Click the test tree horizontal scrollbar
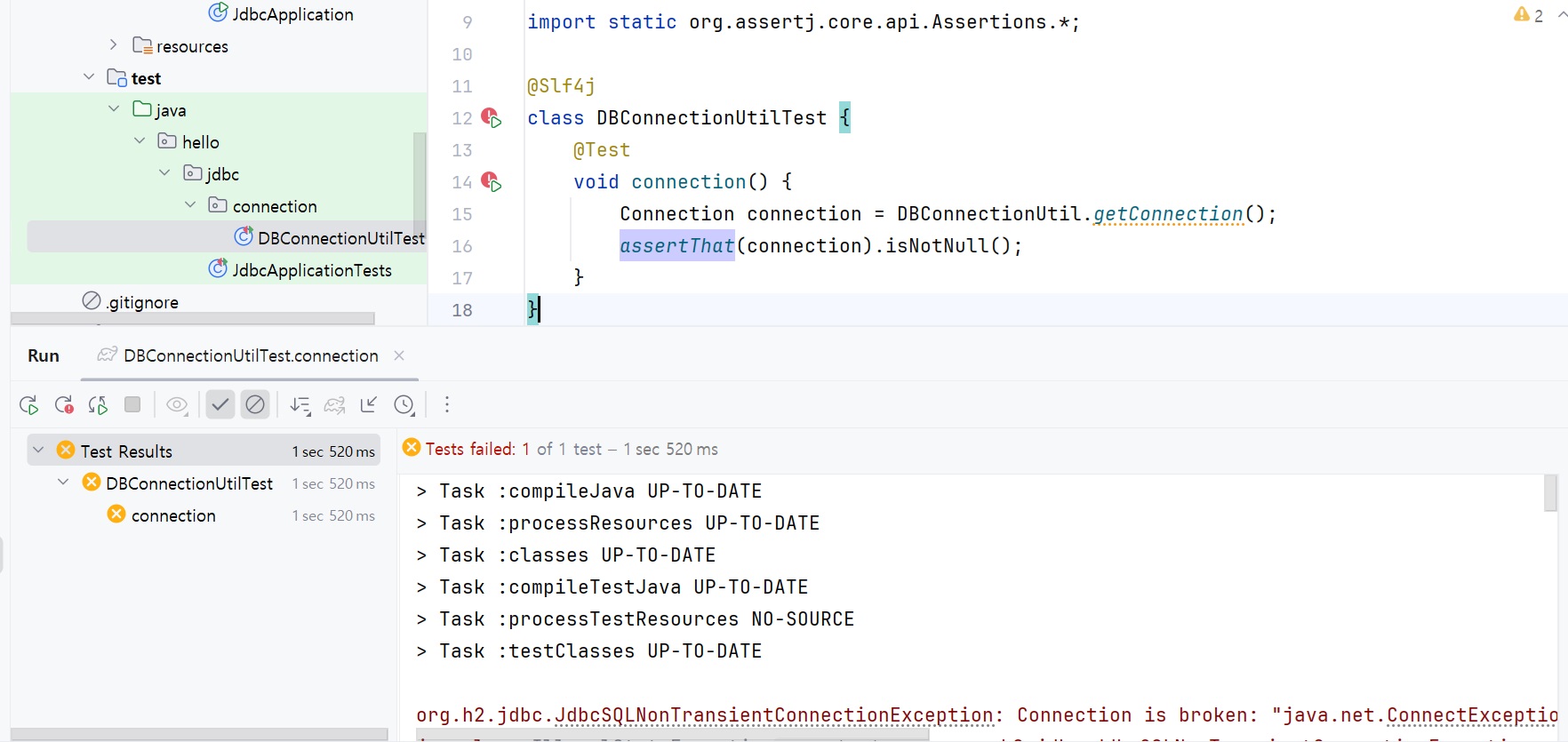1568x742 pixels. click(x=199, y=734)
